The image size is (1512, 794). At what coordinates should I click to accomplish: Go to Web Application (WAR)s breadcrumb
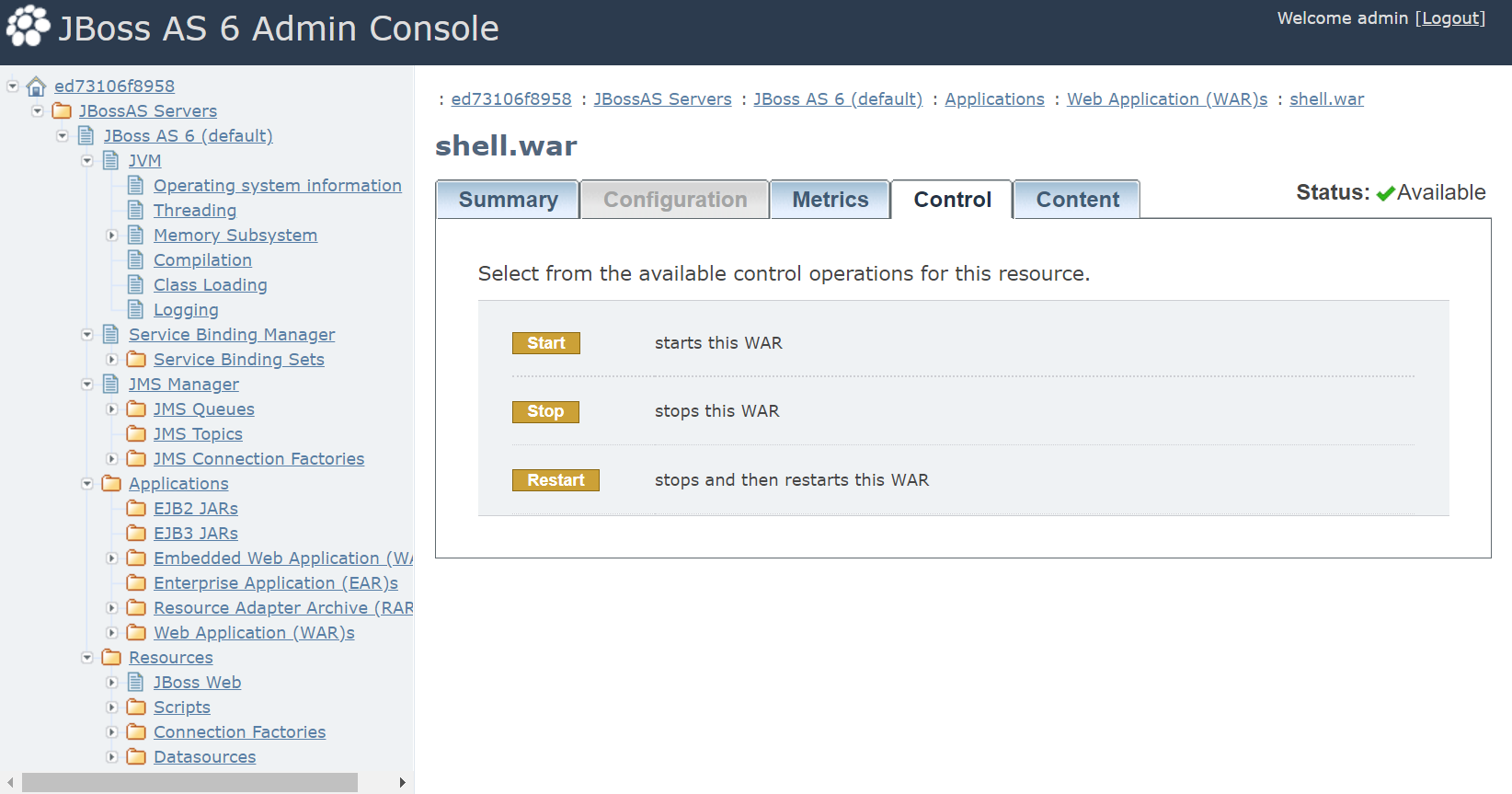coord(1167,99)
